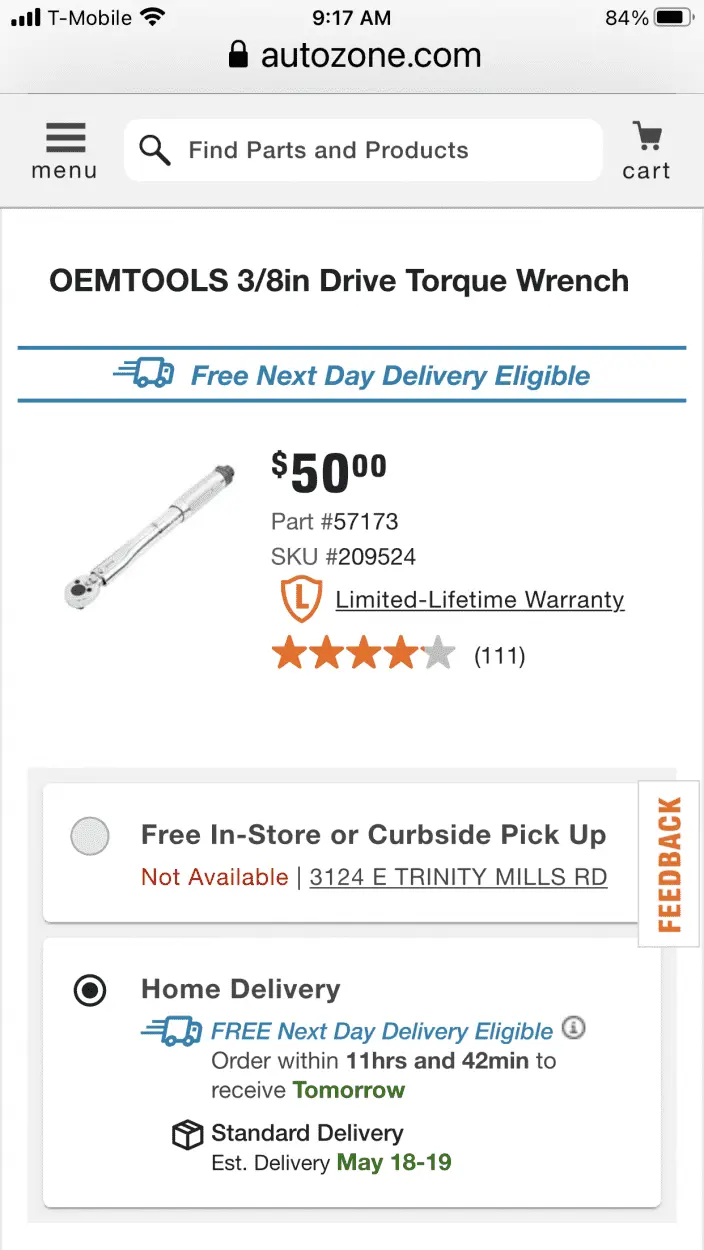Tap the orange warranty shield icon
This screenshot has height=1250, width=704.
(301, 599)
